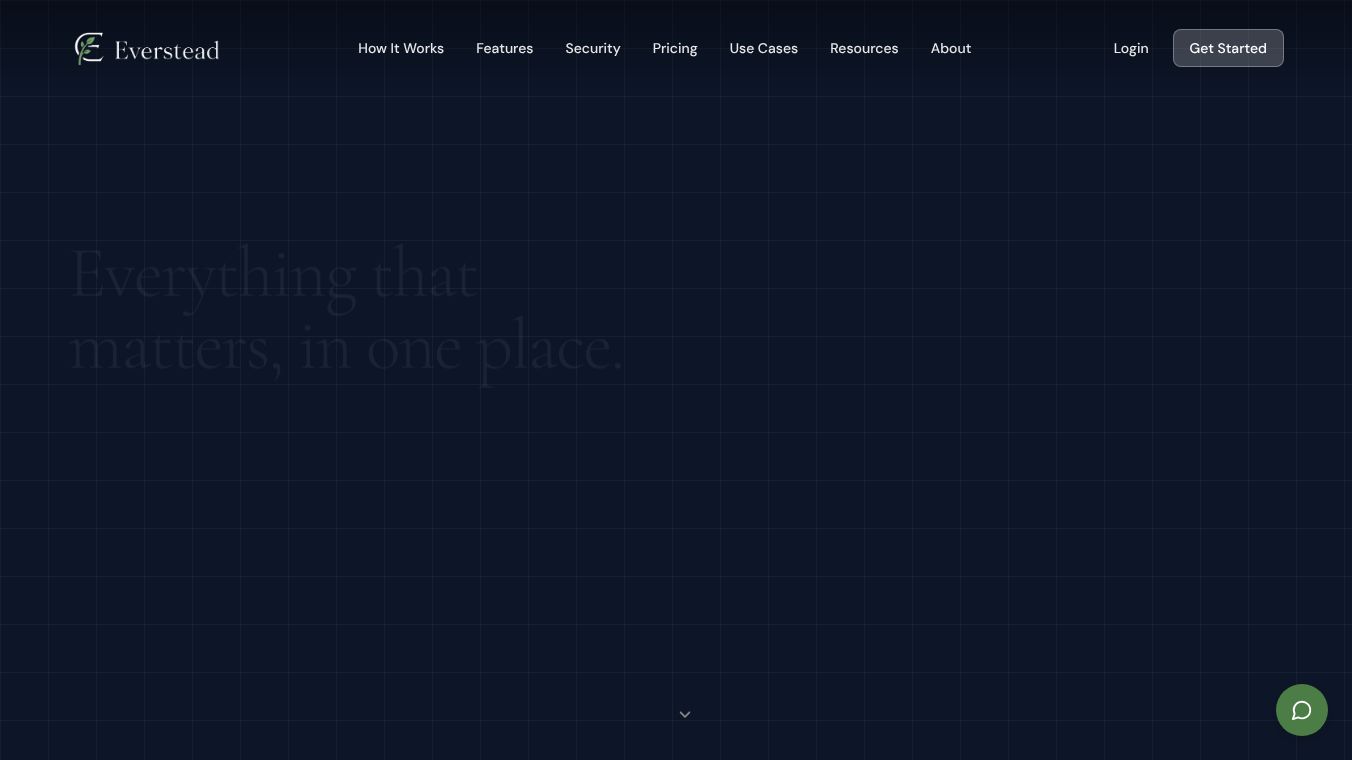The width and height of the screenshot is (1352, 760).
Task: Navigate to Use Cases
Action: (764, 48)
